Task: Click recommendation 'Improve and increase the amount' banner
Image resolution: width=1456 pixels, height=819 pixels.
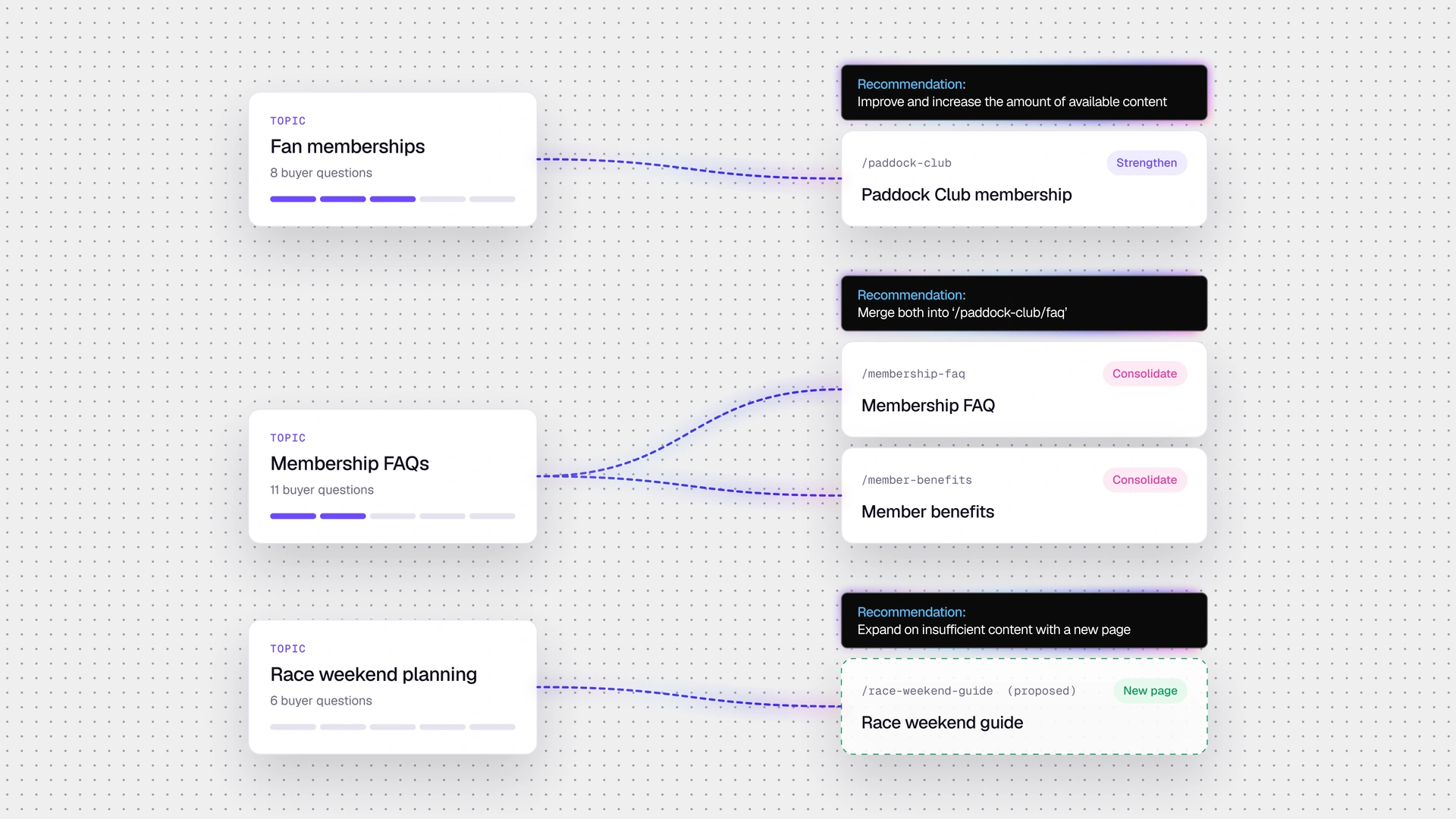Action: click(x=1024, y=93)
